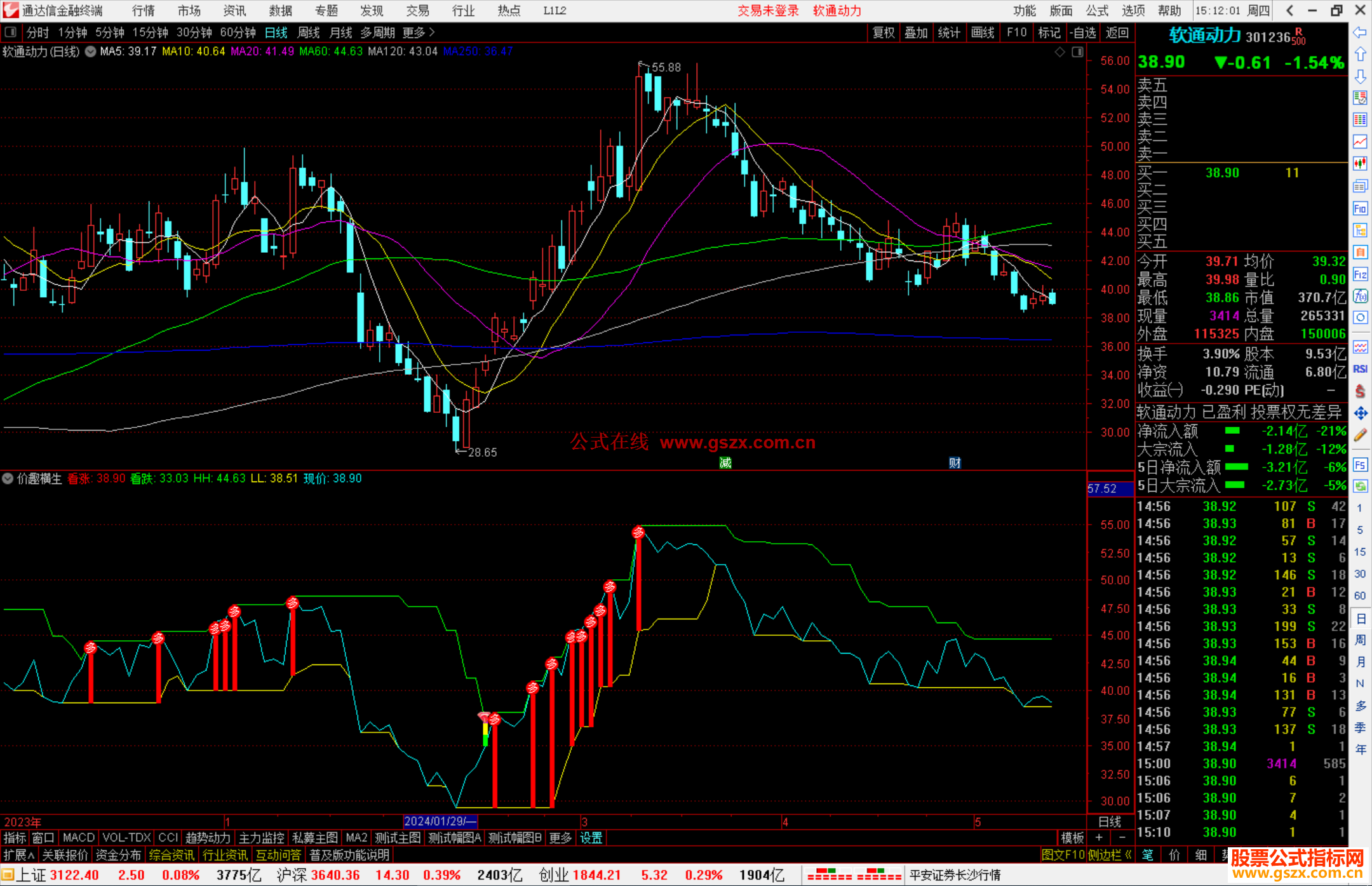Open the F10 info sidebar icon
The image size is (1372, 886).
pyautogui.click(x=1360, y=208)
